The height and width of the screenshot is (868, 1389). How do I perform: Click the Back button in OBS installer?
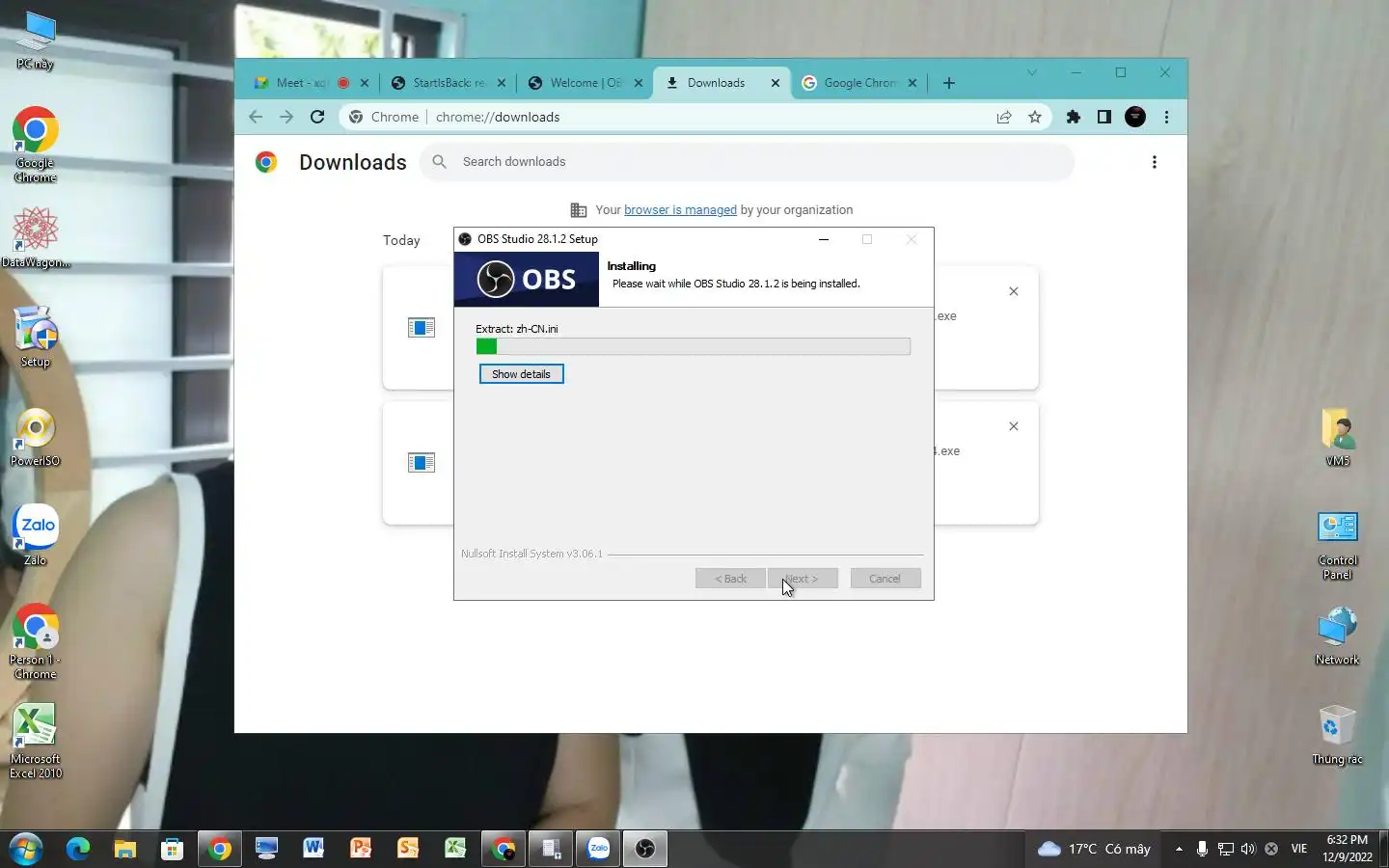pyautogui.click(x=730, y=579)
